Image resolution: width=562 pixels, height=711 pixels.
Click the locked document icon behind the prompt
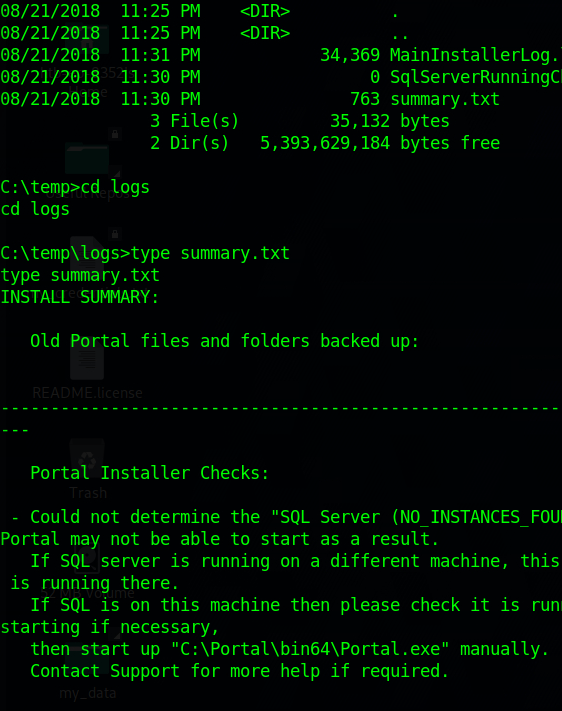tap(87, 257)
